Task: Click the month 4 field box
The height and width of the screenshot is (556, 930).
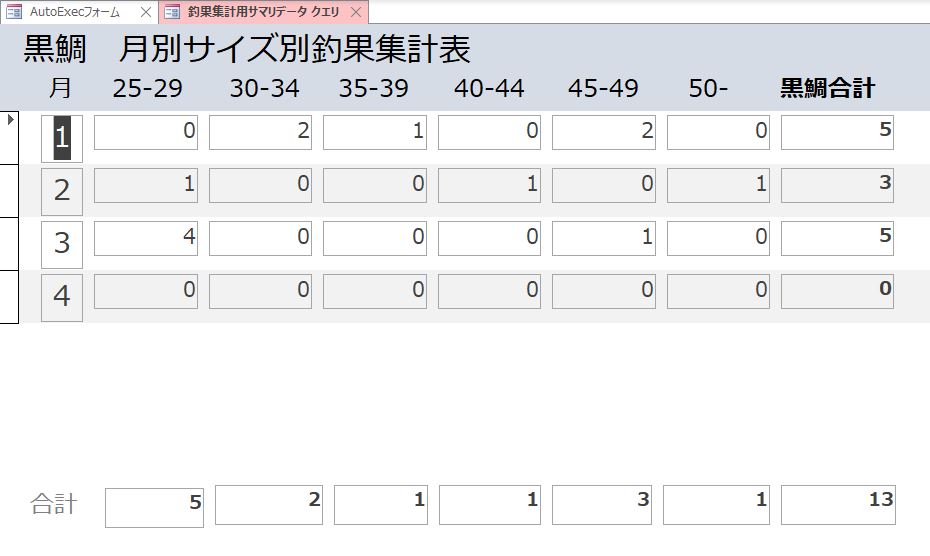Action: [x=62, y=297]
